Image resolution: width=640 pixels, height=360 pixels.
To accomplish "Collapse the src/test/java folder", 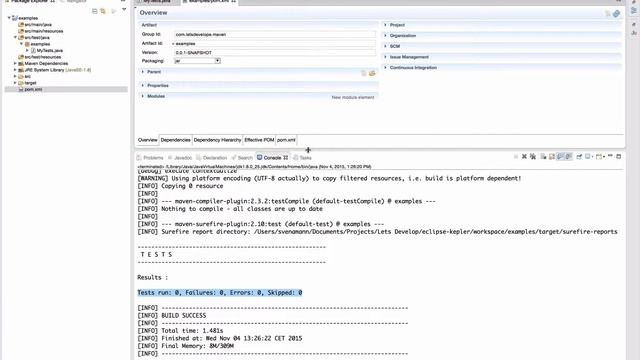I will pyautogui.click(x=16, y=38).
